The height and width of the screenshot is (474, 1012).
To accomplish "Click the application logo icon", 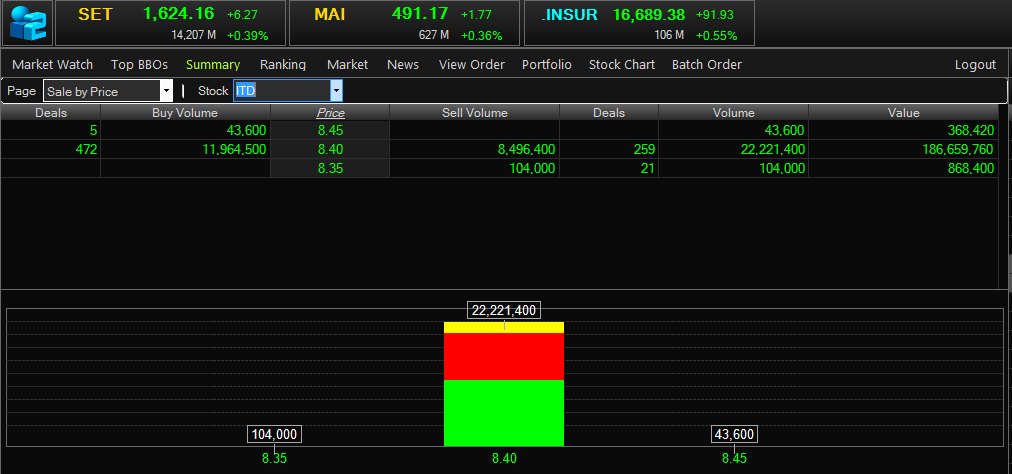I will click(27, 23).
